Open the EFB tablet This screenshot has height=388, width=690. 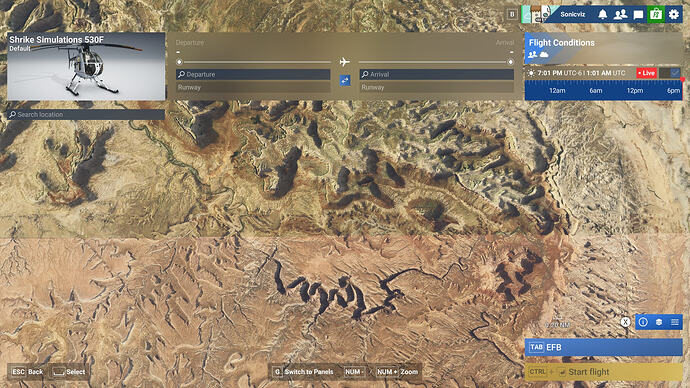(603, 347)
